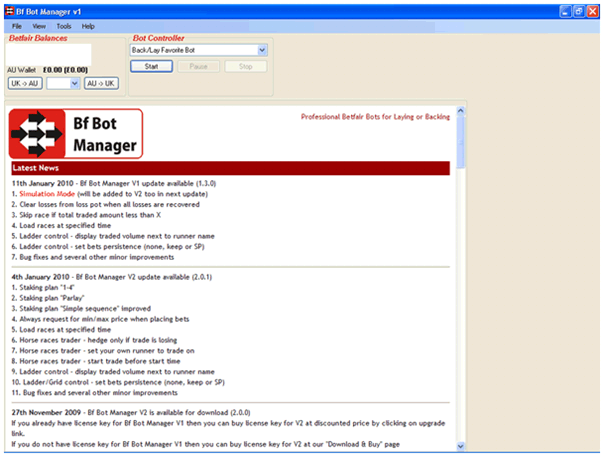Click the Stop bot button
The height and width of the screenshot is (457, 604).
click(245, 66)
